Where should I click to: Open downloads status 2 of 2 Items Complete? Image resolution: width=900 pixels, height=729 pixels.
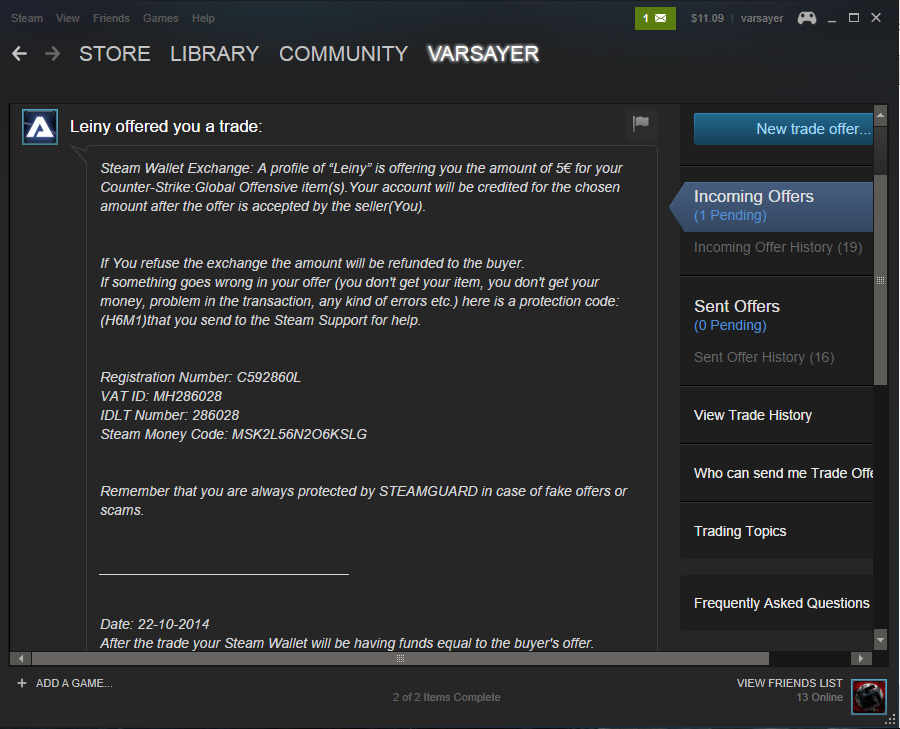point(447,697)
